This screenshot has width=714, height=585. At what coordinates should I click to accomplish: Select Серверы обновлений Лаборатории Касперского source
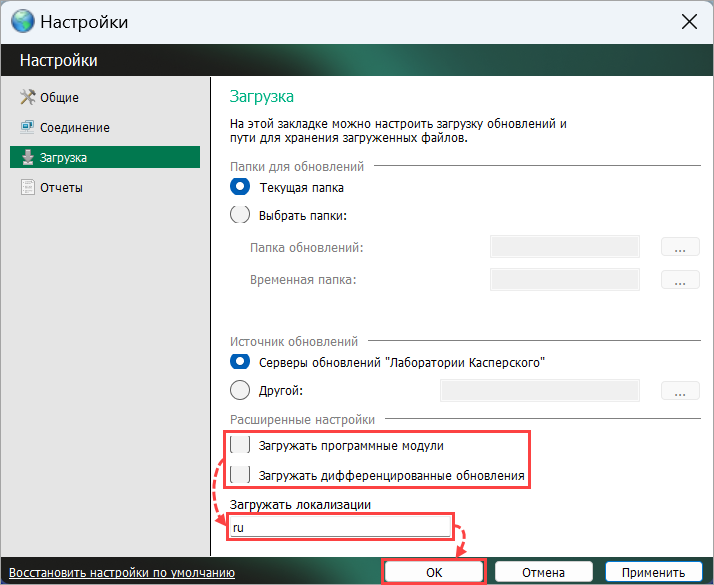point(240,362)
